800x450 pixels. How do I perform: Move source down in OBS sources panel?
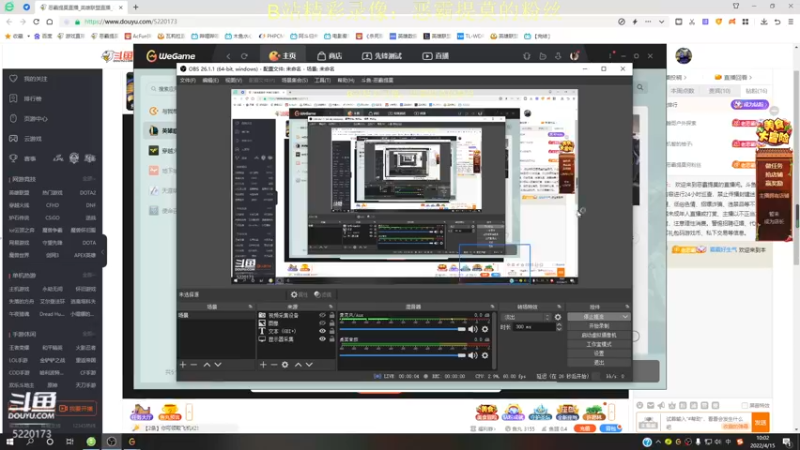click(309, 365)
